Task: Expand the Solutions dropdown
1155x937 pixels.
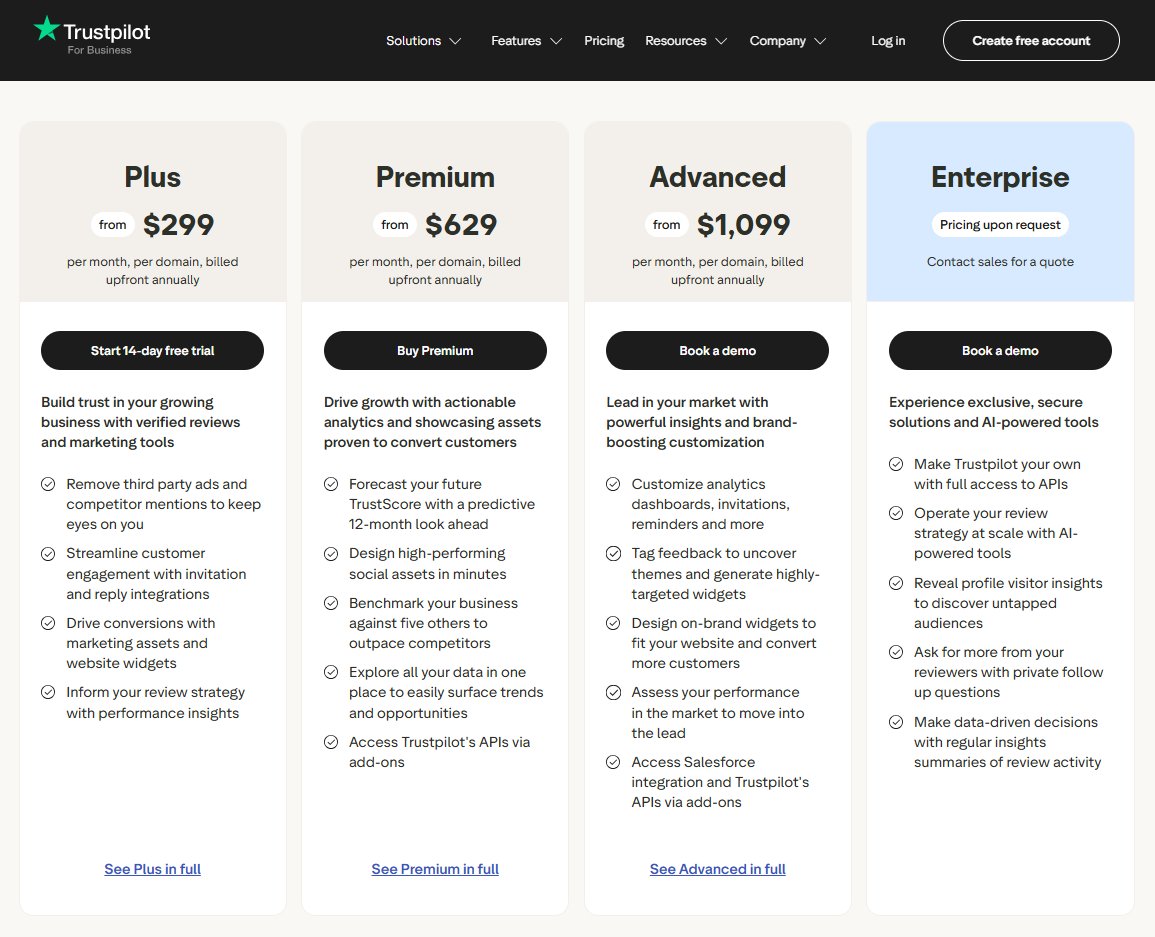Action: [x=423, y=41]
